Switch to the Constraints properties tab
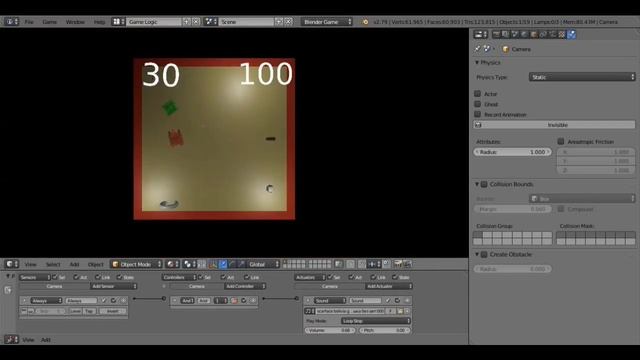This screenshot has width=640, height=360. [x=543, y=35]
